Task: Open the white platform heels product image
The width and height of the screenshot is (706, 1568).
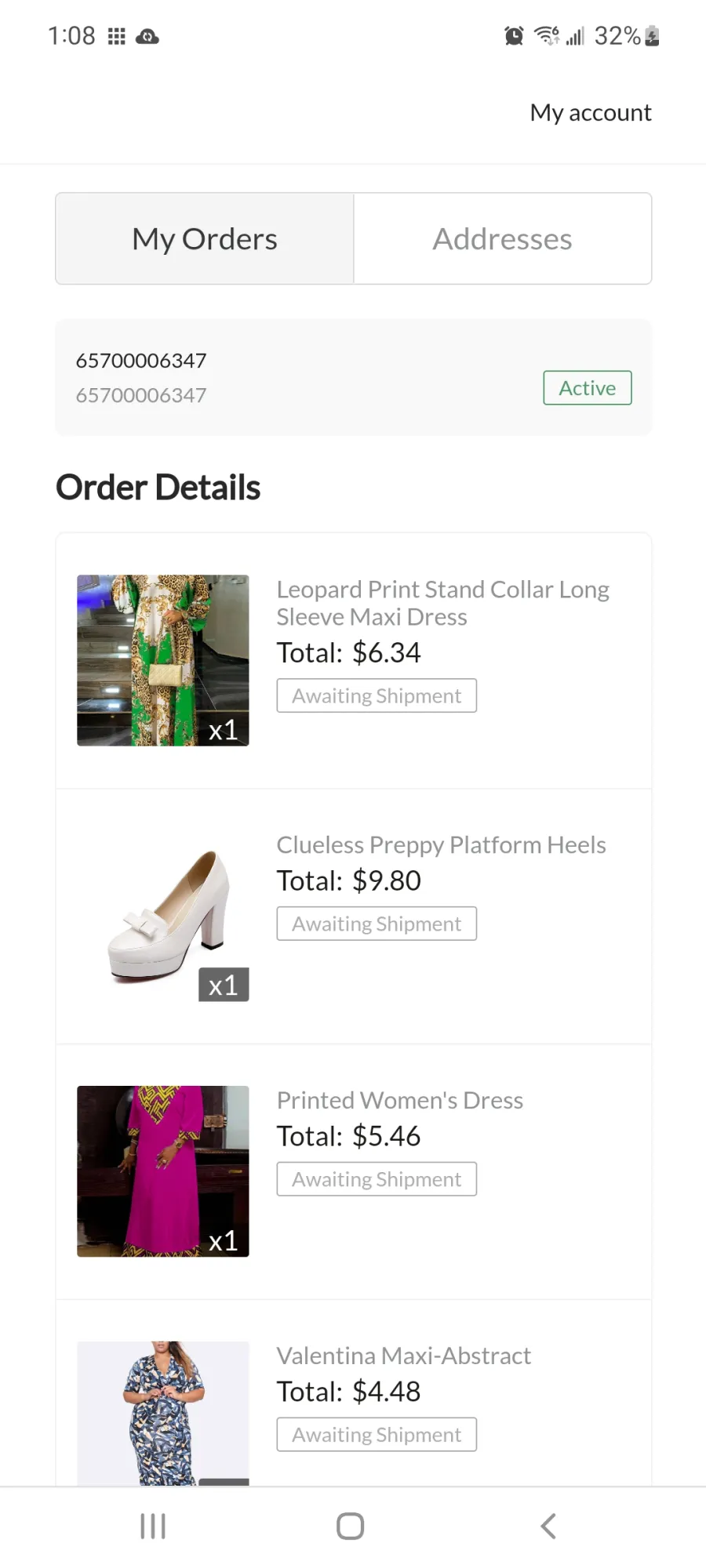Action: (163, 916)
